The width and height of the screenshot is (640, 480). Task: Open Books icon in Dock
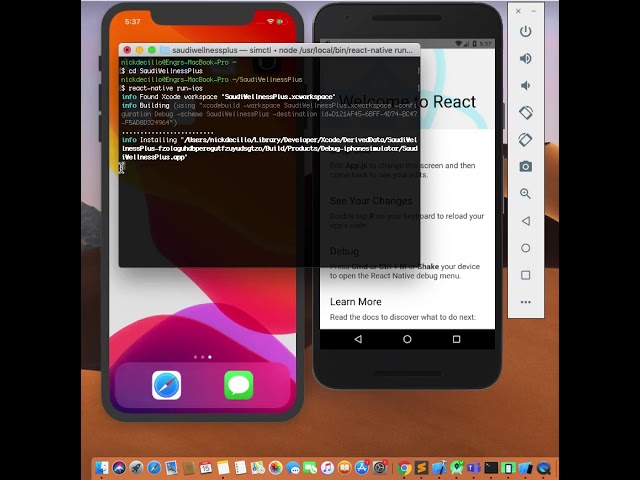pyautogui.click(x=344, y=468)
